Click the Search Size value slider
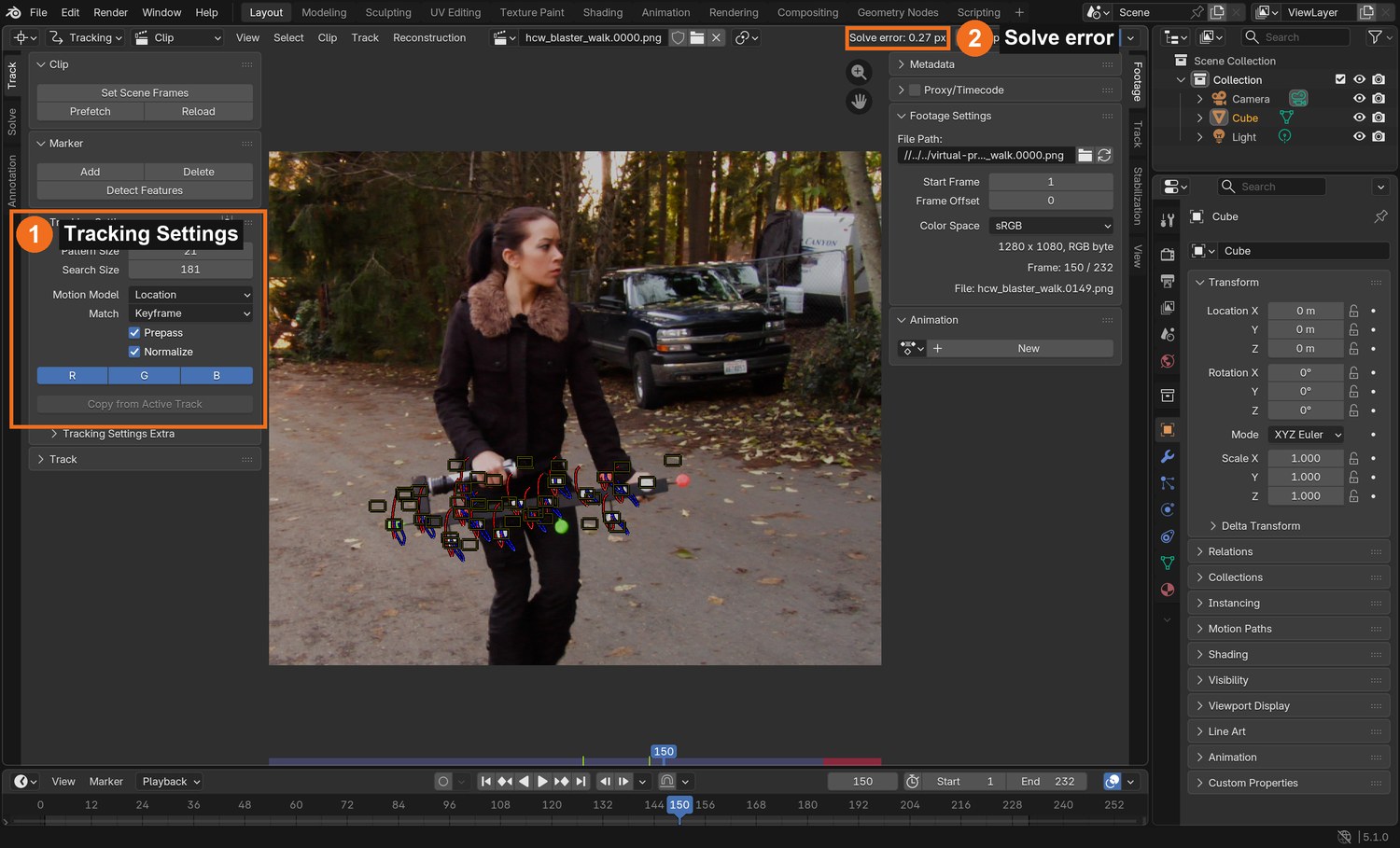This screenshot has height=848, width=1400. click(190, 270)
